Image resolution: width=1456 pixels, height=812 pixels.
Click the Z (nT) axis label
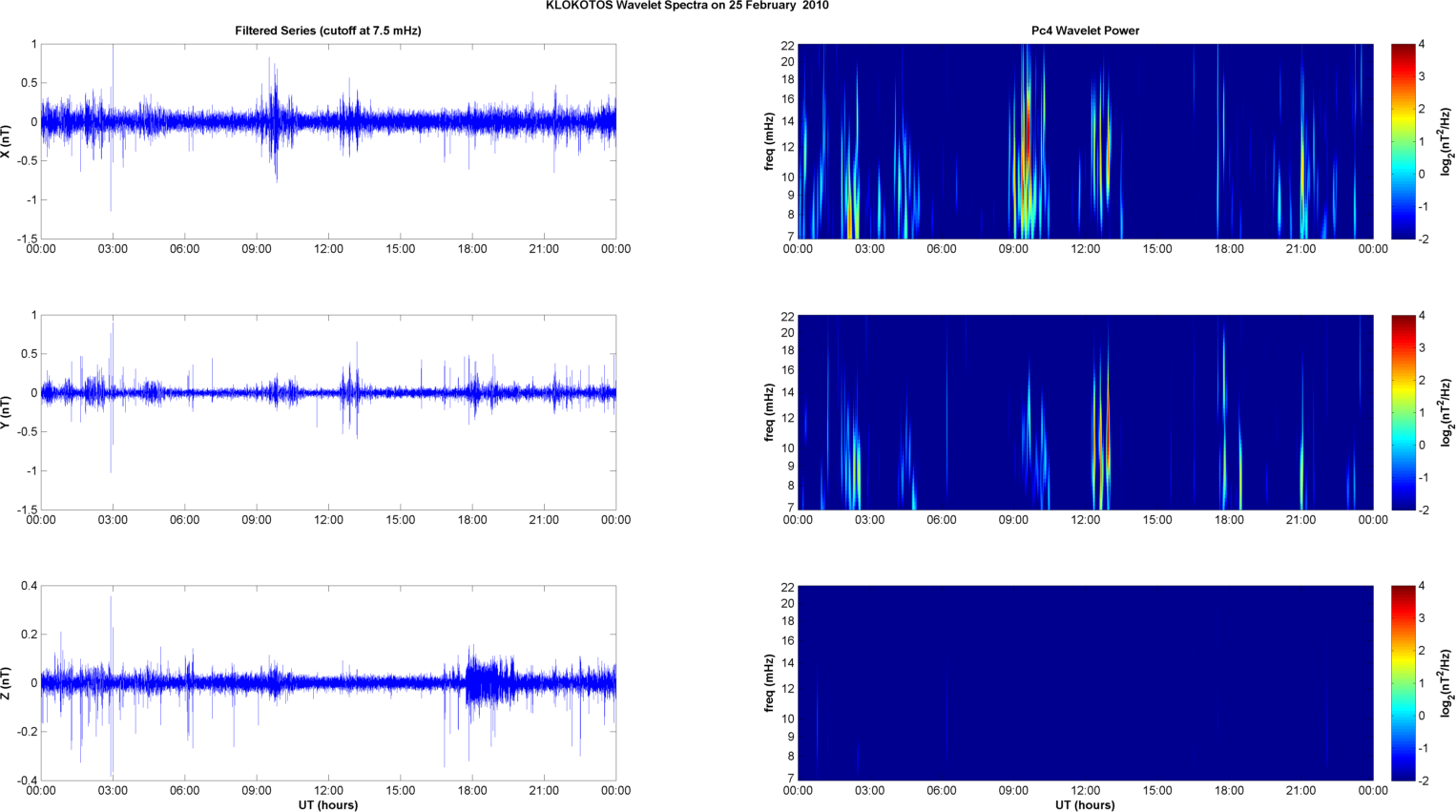click(7, 683)
